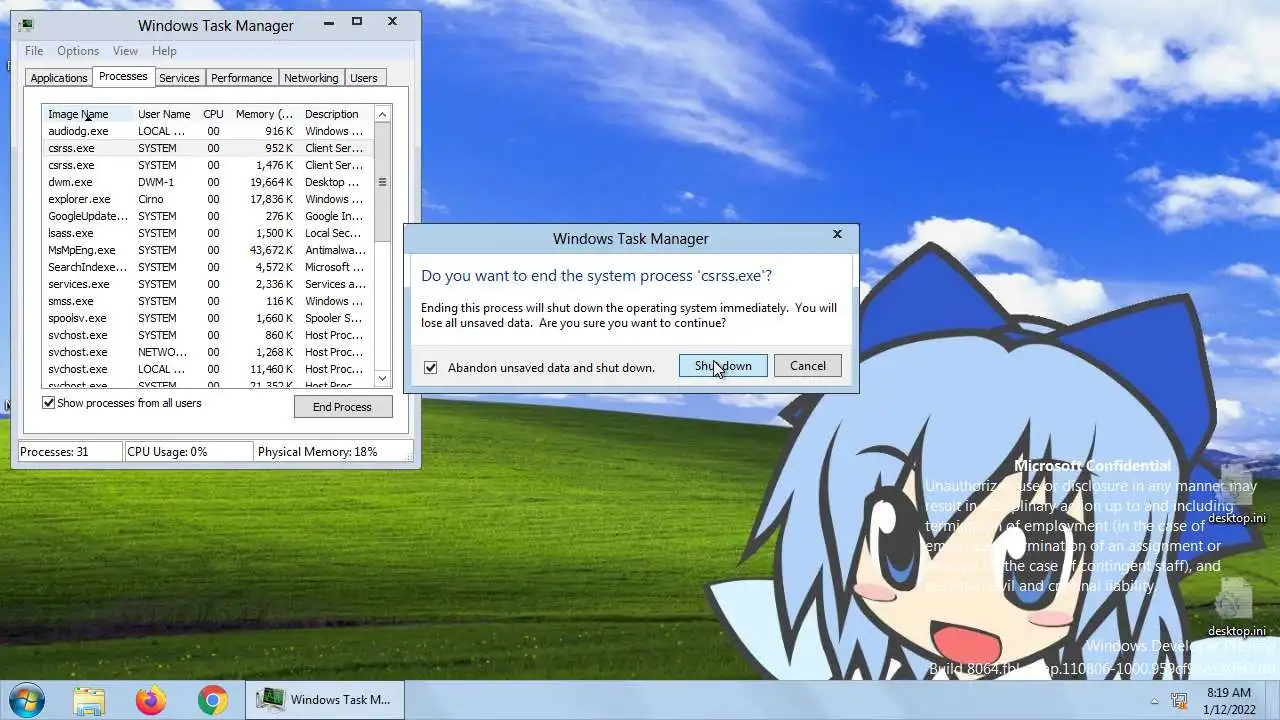Select the lsass.exe process row

click(207, 233)
